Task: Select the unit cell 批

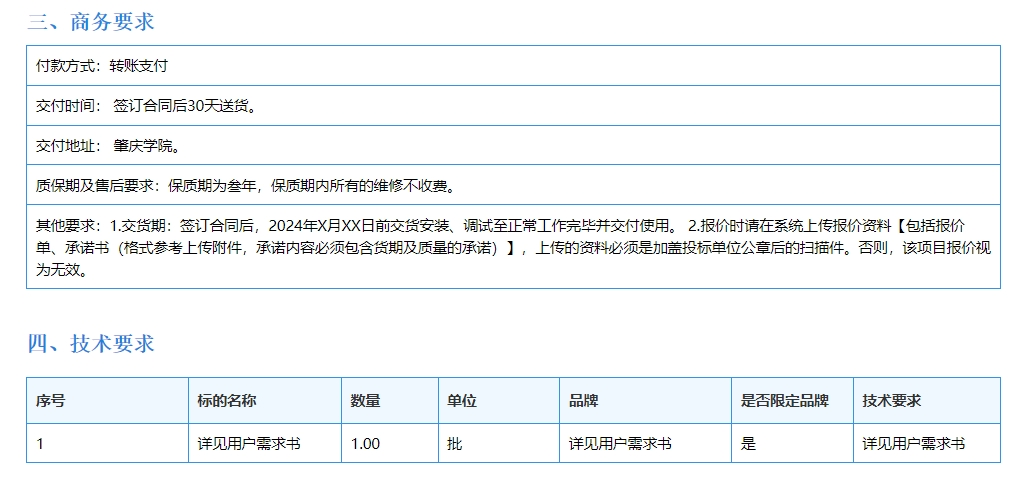Action: tap(455, 444)
